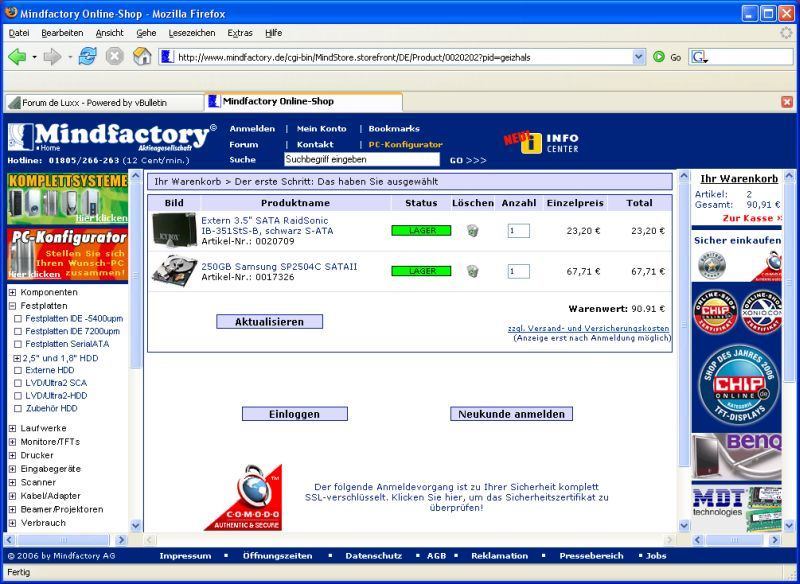This screenshot has width=800, height=584.
Task: Click the Anzahl field for Samsung SP2504C
Action: (518, 271)
